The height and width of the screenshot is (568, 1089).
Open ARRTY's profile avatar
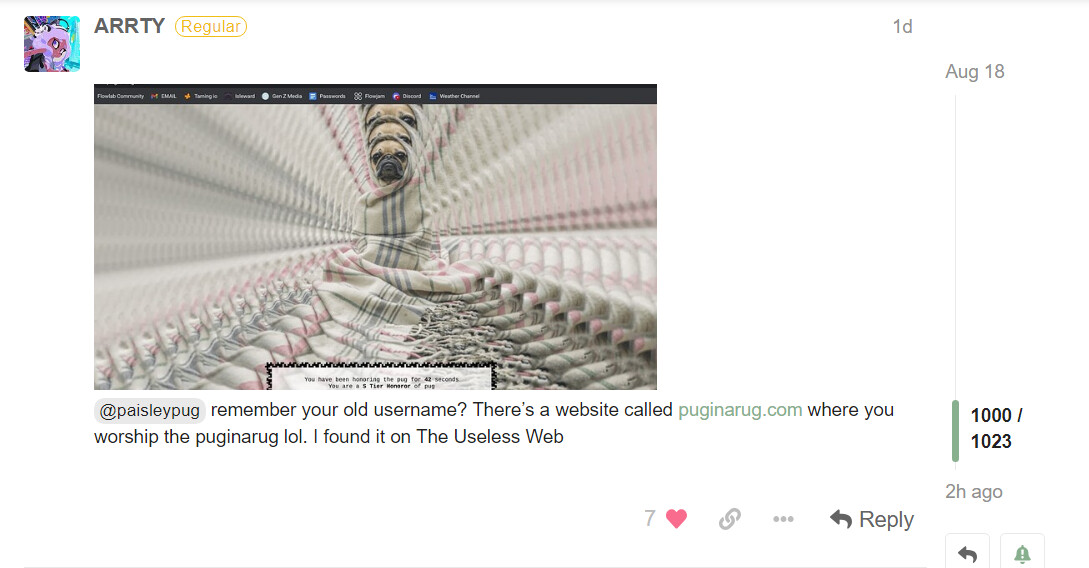click(52, 44)
